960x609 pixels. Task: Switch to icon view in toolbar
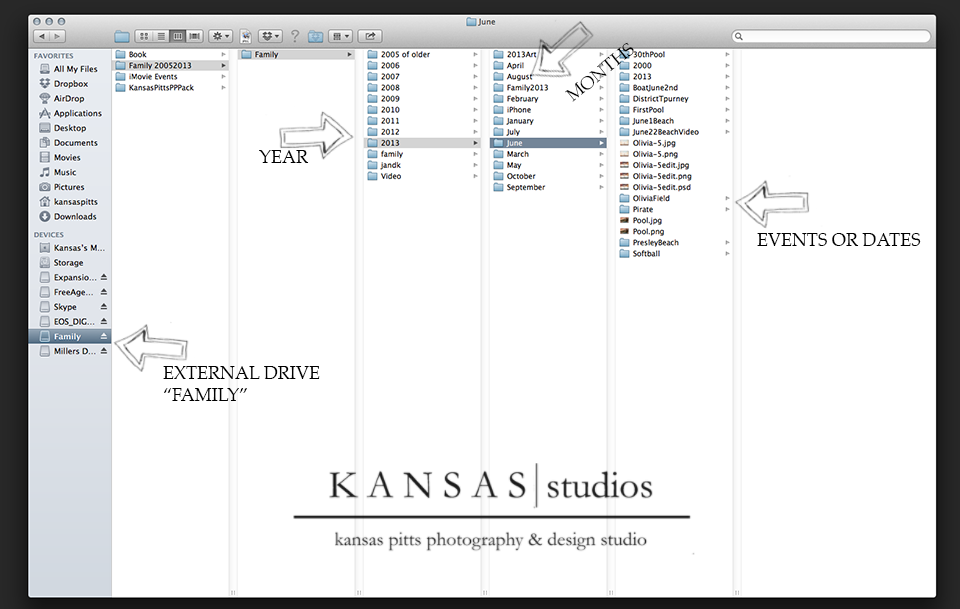(x=143, y=36)
